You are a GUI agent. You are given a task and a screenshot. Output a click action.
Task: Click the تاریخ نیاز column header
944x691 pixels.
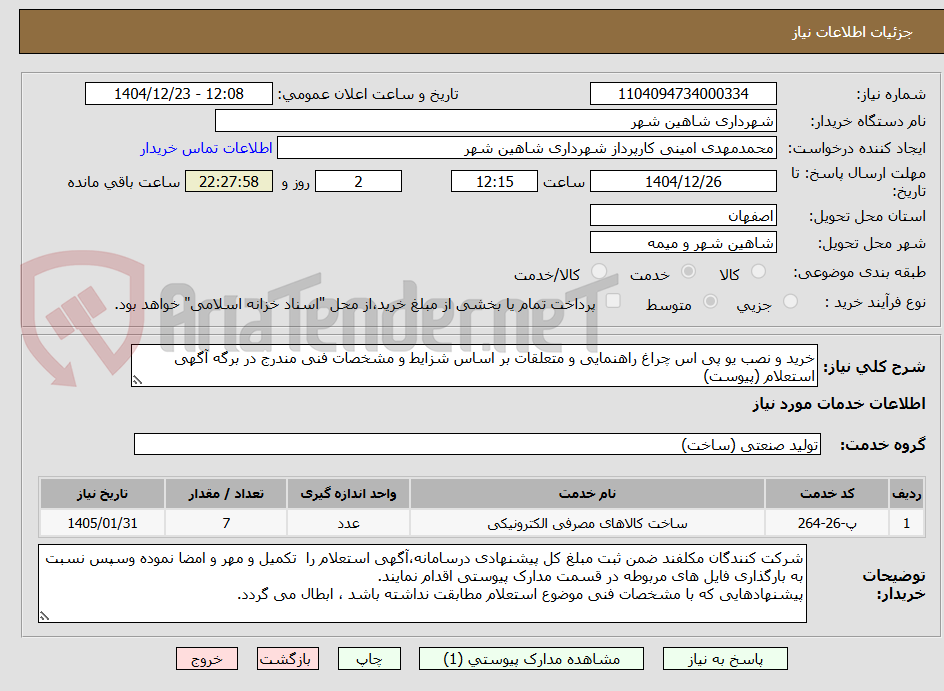[102, 494]
